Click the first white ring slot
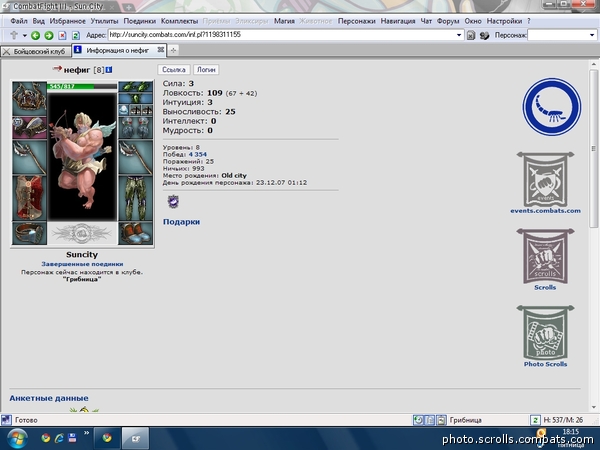Screen dimensions: 600x450 [124, 111]
